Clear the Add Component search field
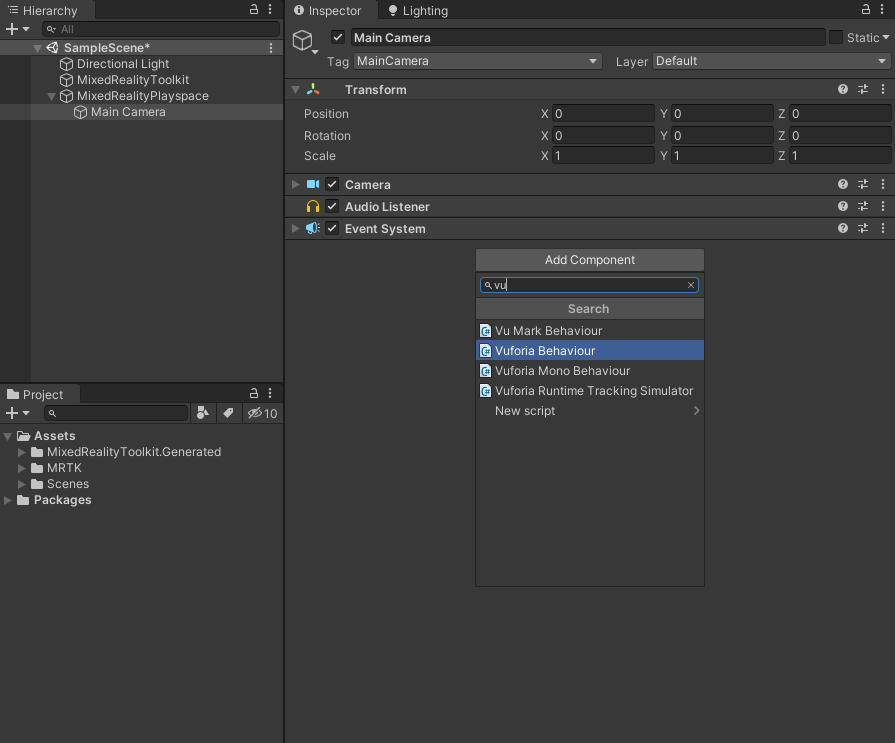This screenshot has height=743, width=895. coord(690,285)
